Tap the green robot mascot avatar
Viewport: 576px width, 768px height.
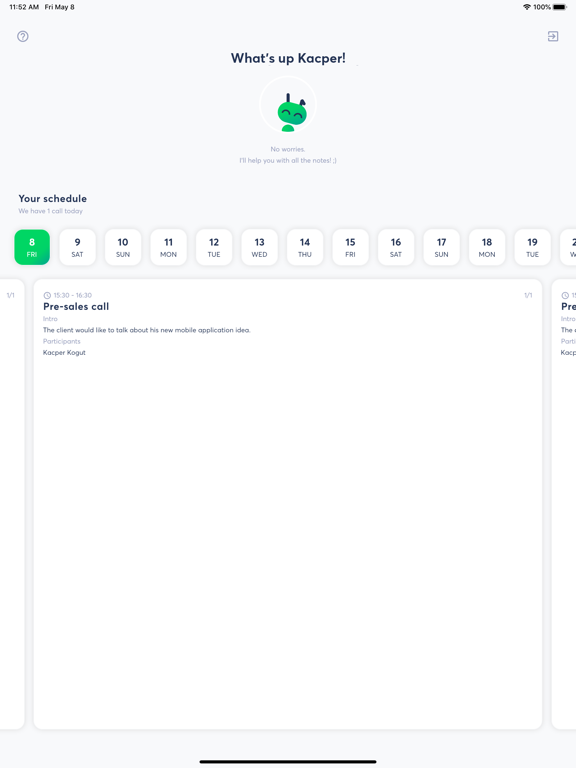click(288, 105)
